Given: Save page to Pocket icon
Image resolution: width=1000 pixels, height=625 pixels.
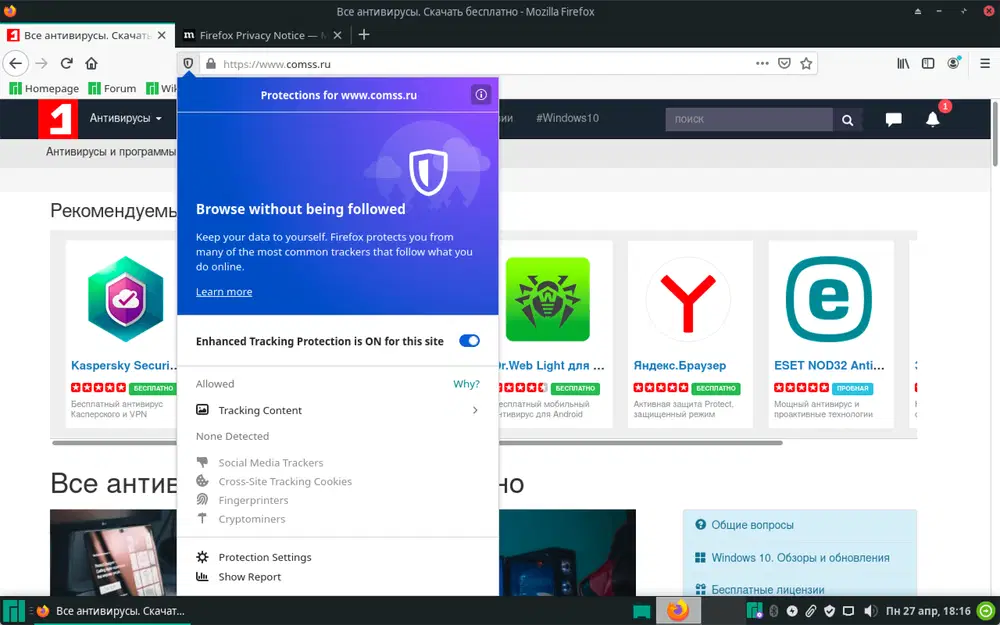Looking at the screenshot, I should click(784, 63).
